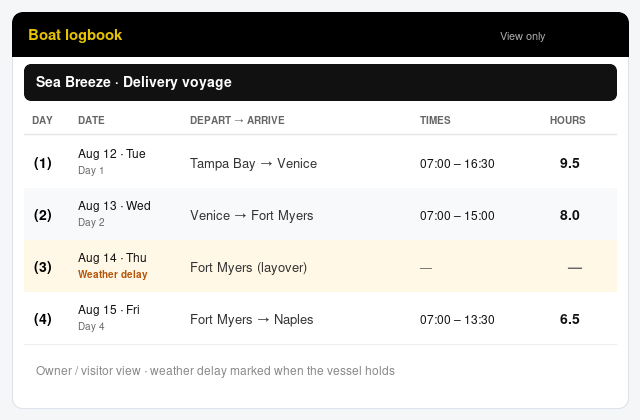Click the Boat logbook title

pos(75,35)
